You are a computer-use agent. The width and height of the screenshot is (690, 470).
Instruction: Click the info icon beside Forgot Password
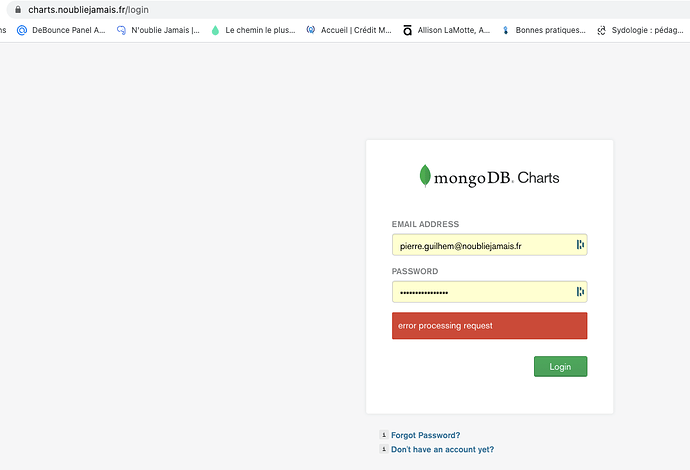click(384, 435)
